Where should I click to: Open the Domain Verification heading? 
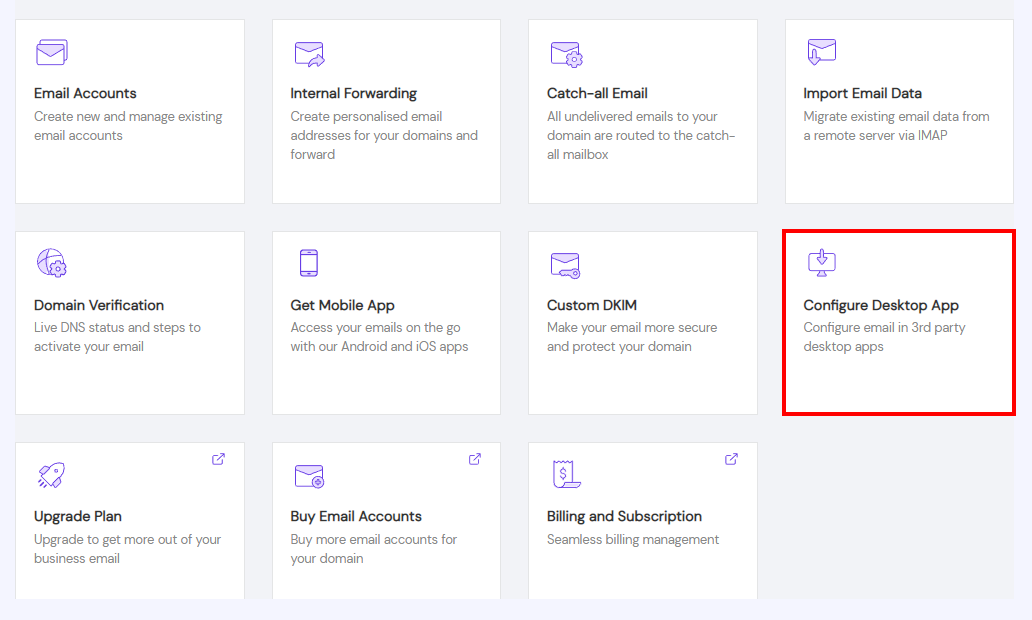99,305
